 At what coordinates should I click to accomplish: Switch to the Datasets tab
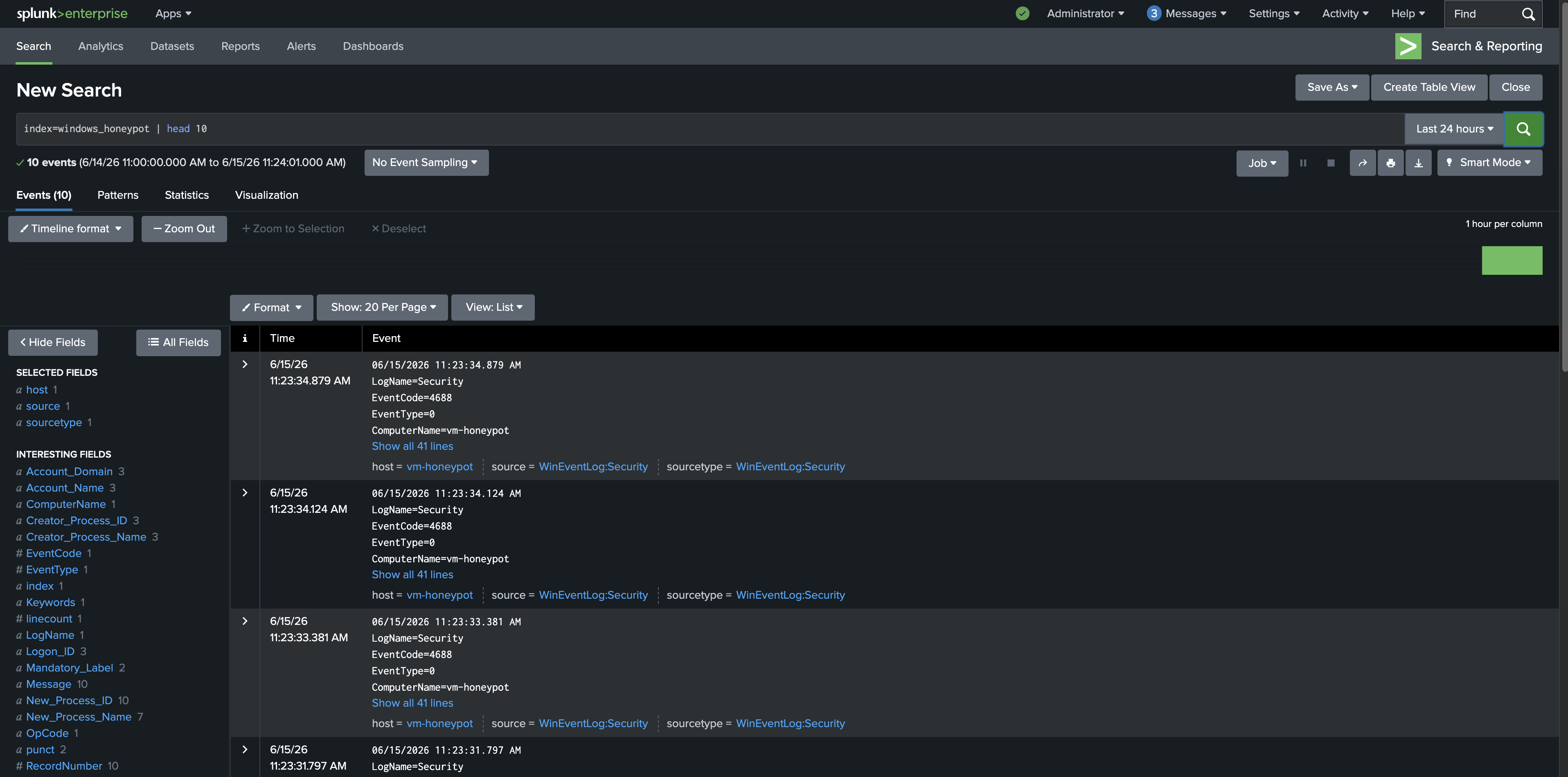click(172, 46)
